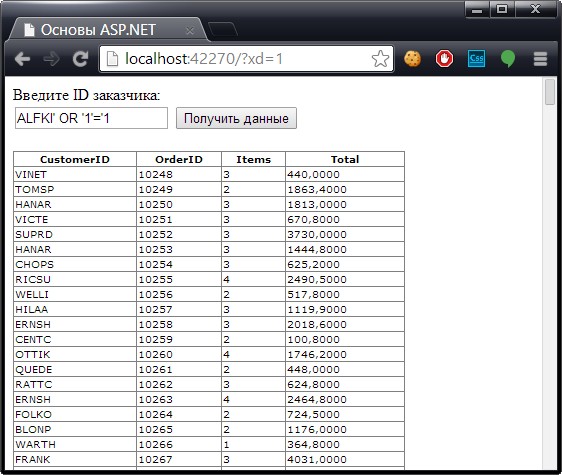Select ERNSH cell in order 10263 row
Screen dimensions: 562x475
75,399
